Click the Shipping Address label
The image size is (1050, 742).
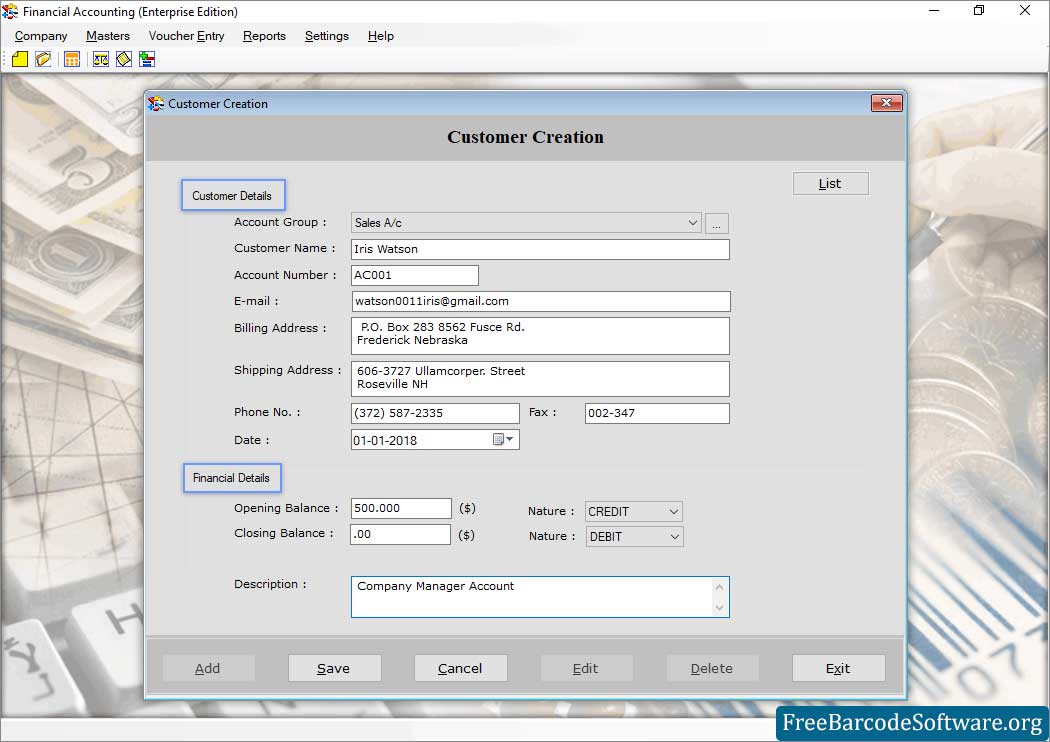(287, 370)
